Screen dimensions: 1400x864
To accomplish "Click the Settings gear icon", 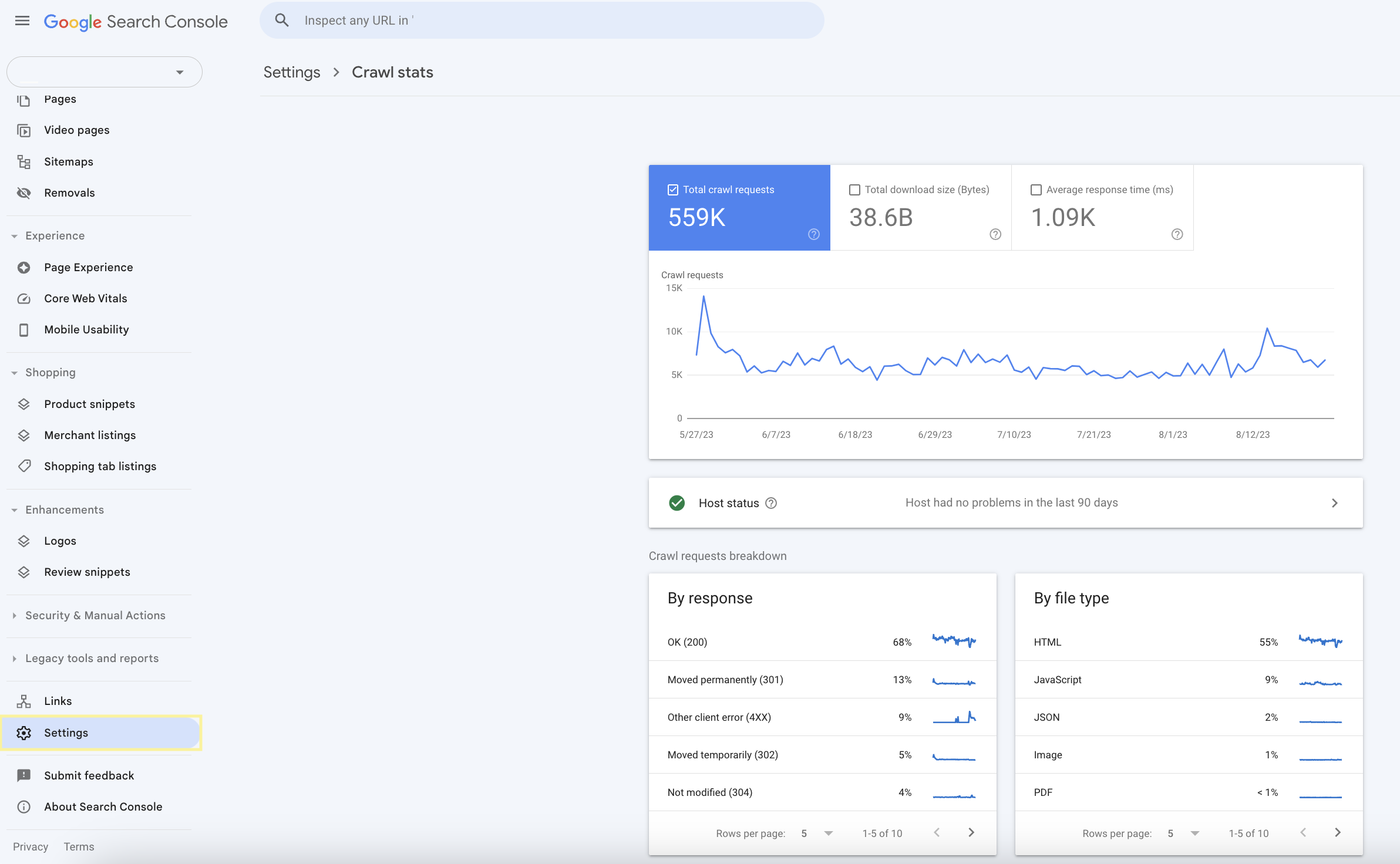I will coord(23,733).
